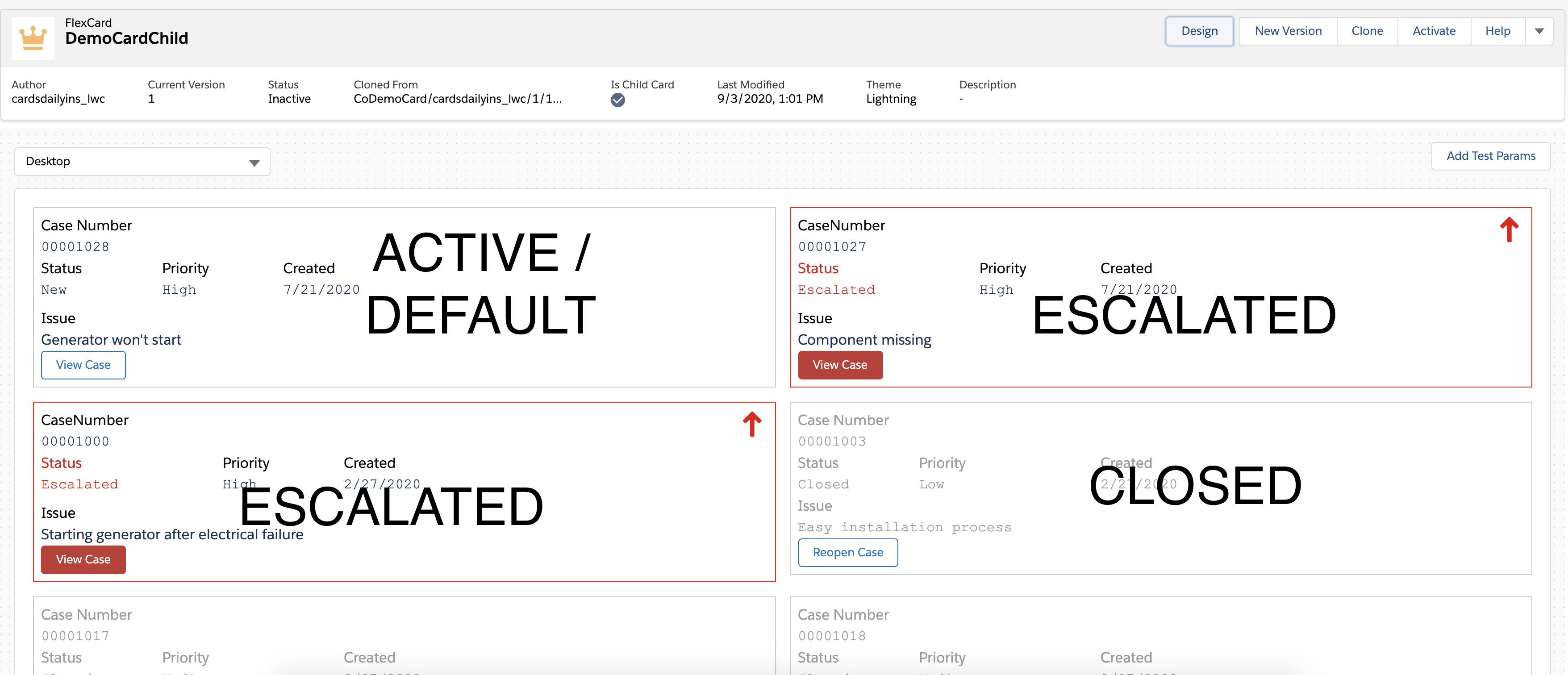Click View Case for case 00001000
The height and width of the screenshot is (675, 1568).
point(83,560)
